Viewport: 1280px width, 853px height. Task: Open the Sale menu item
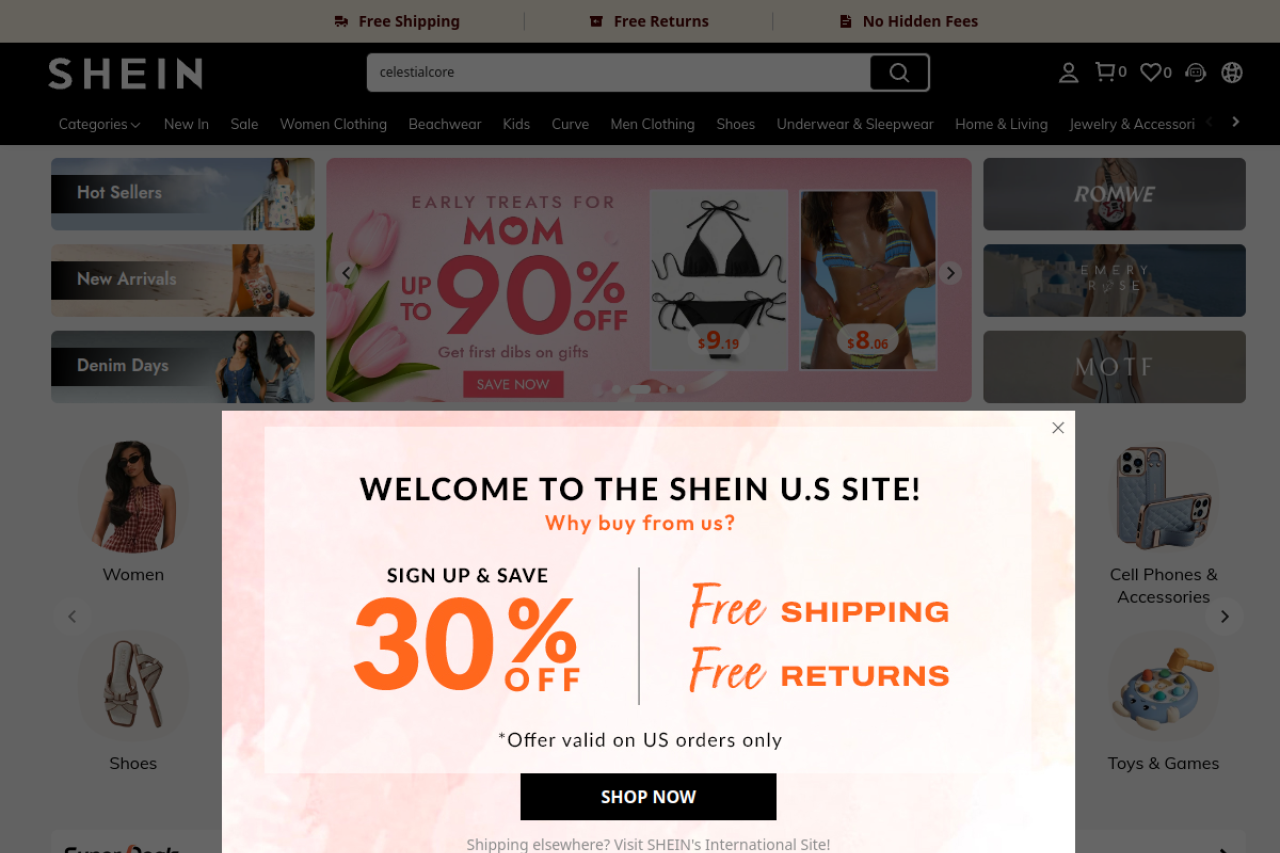(244, 124)
